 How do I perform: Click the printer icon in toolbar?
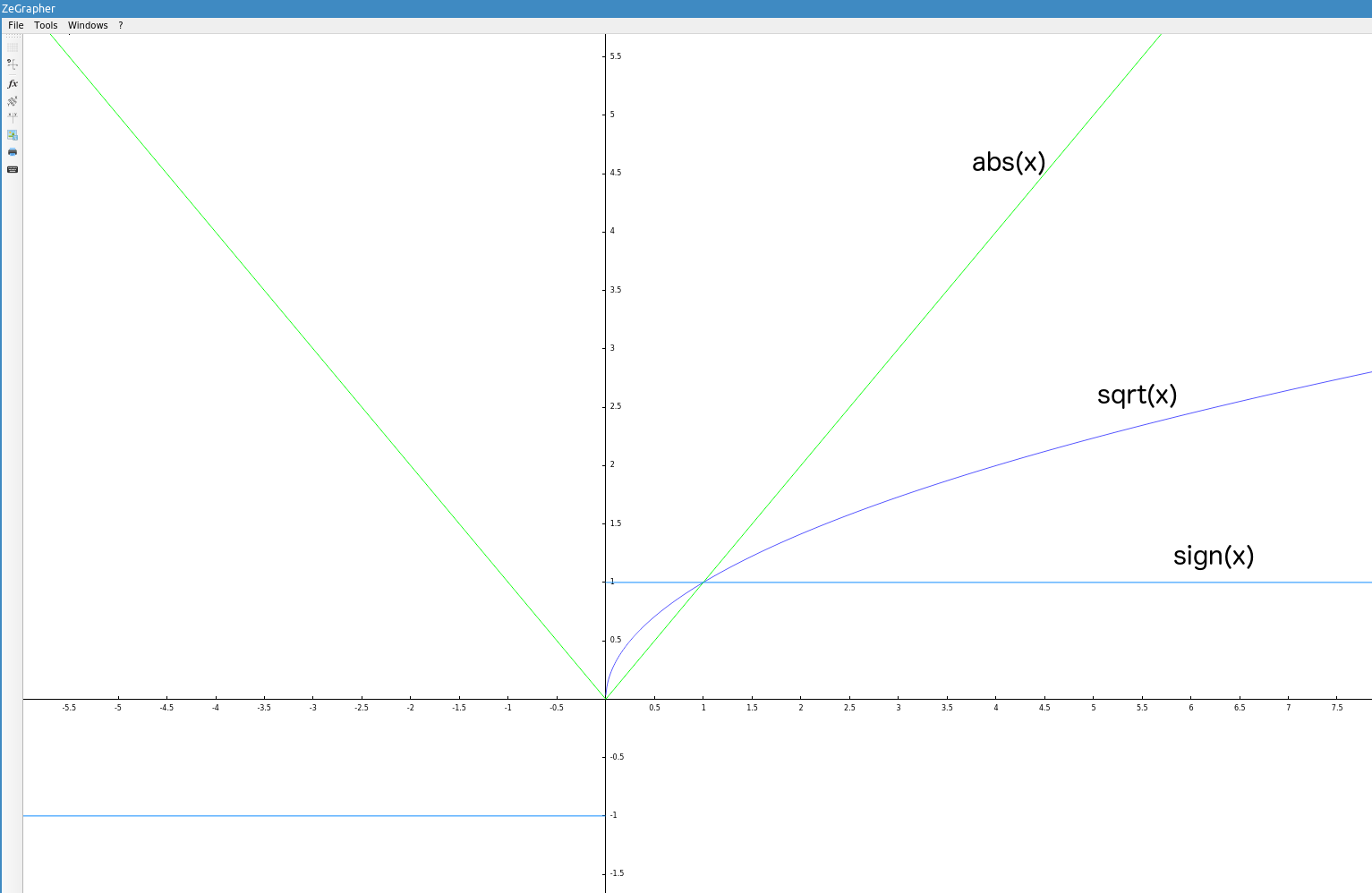[x=13, y=152]
